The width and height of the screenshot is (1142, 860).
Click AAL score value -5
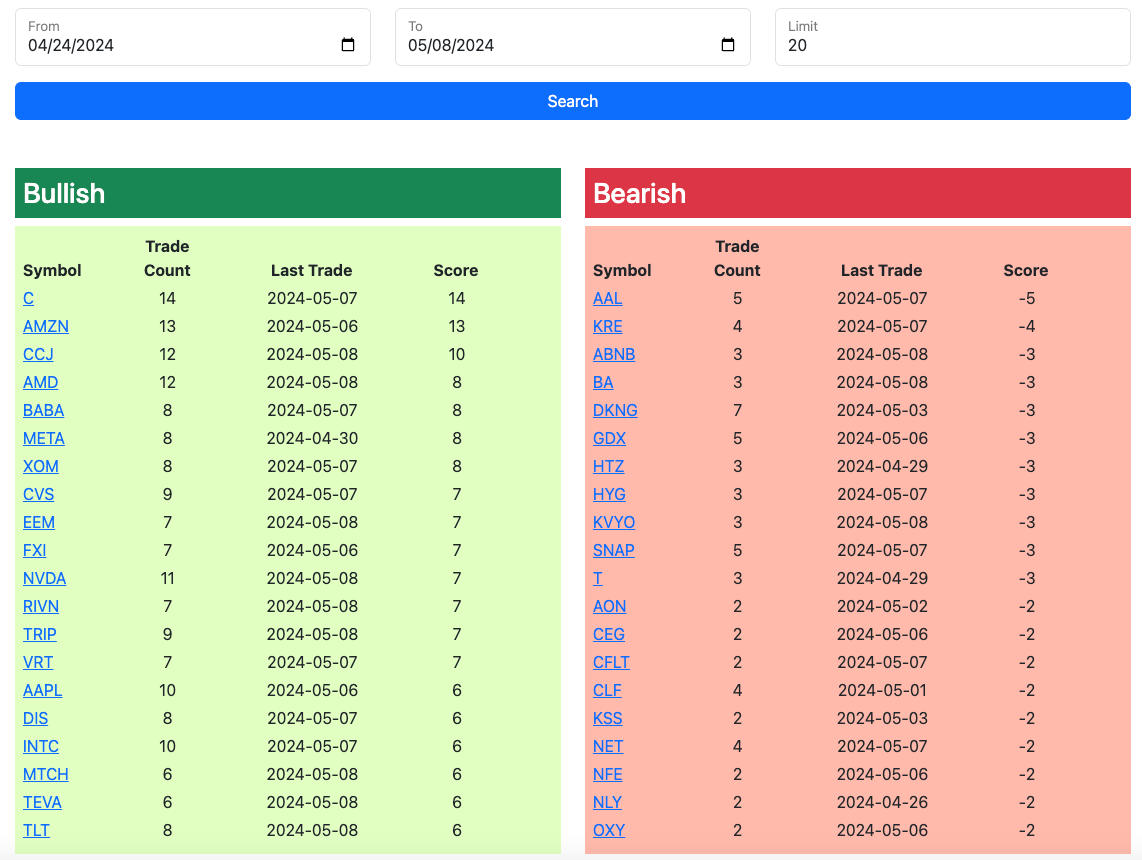pyautogui.click(x=1026, y=299)
